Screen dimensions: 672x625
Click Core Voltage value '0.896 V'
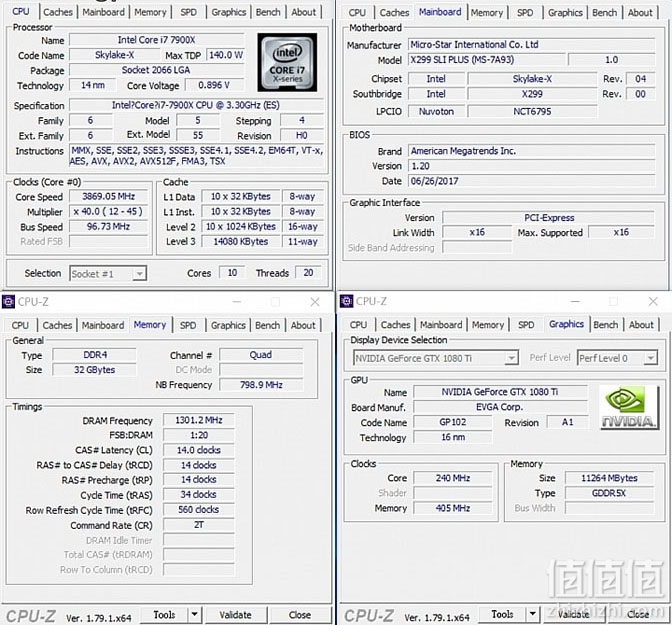(x=214, y=85)
